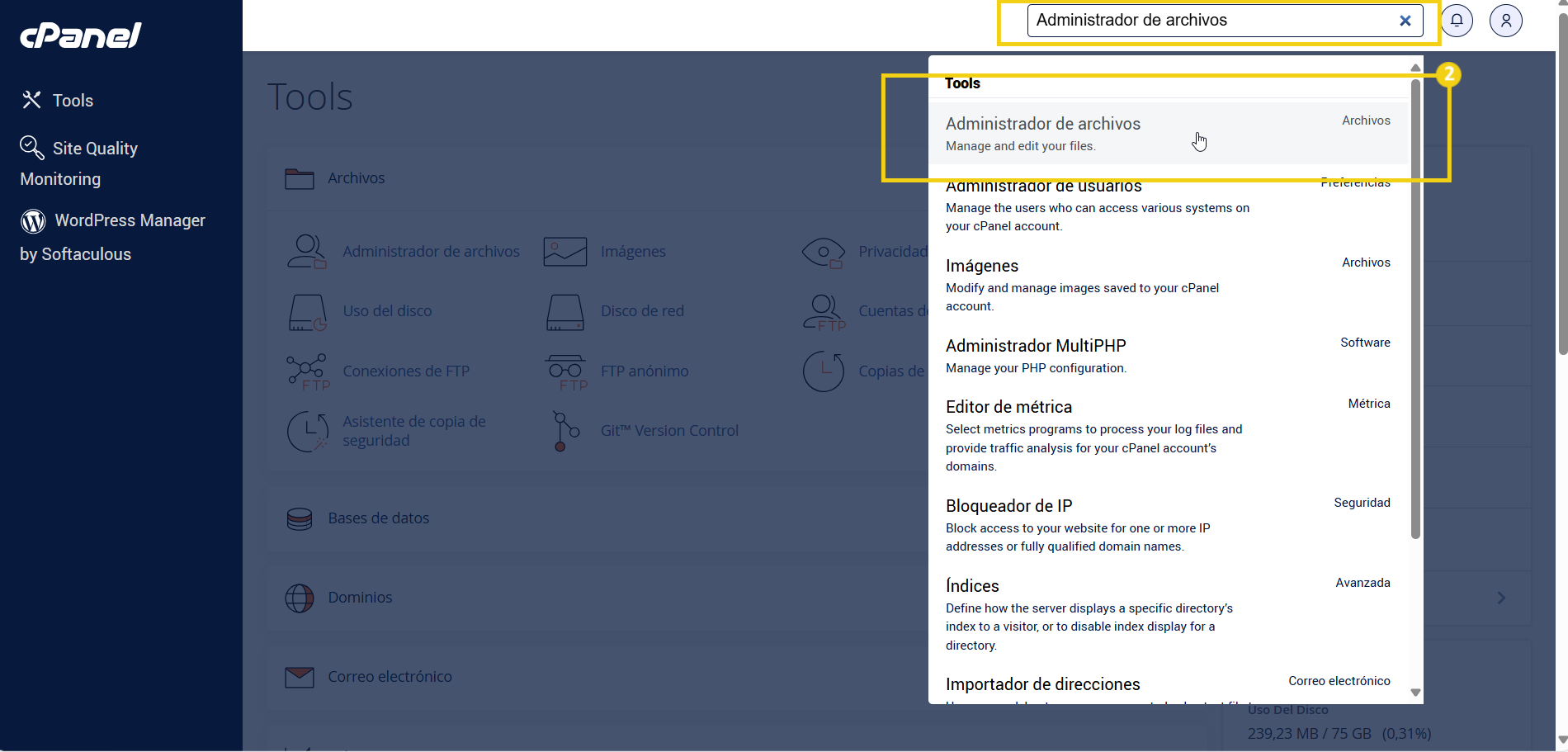Select Administrador MultiPHP search result

[x=1168, y=356]
